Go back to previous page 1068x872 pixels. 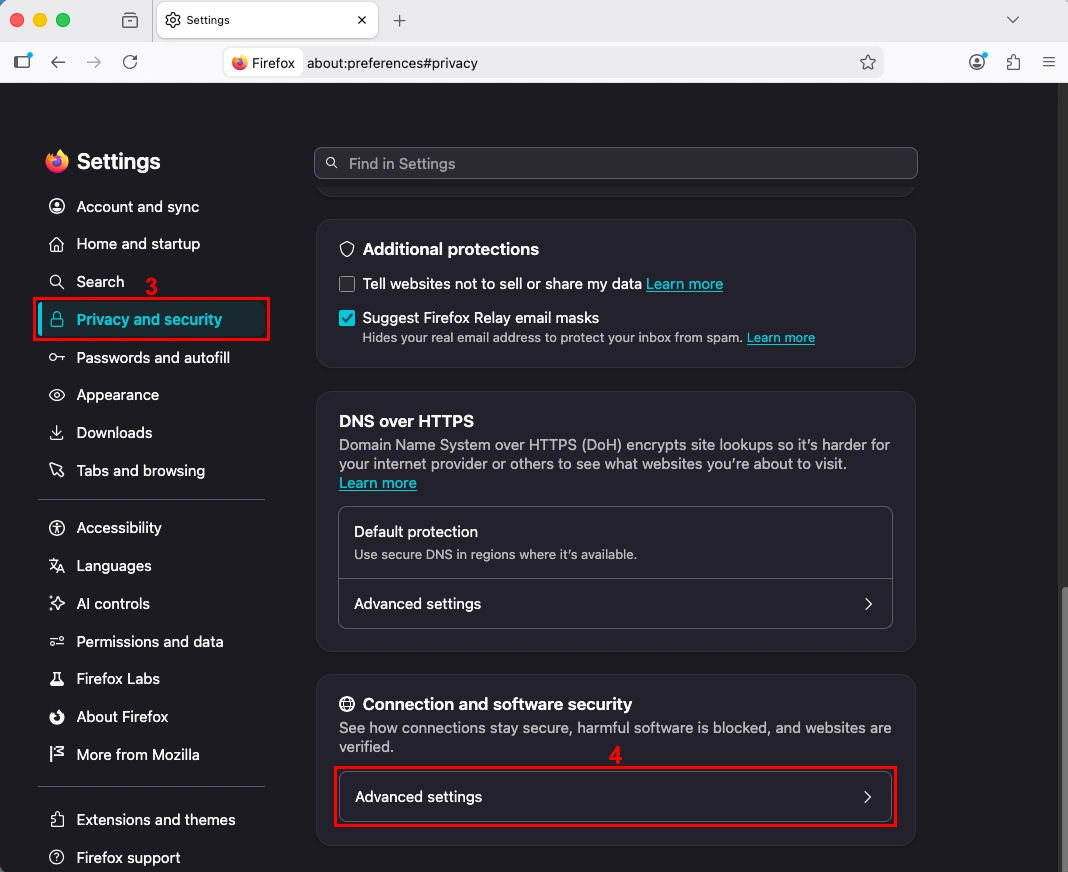point(58,63)
